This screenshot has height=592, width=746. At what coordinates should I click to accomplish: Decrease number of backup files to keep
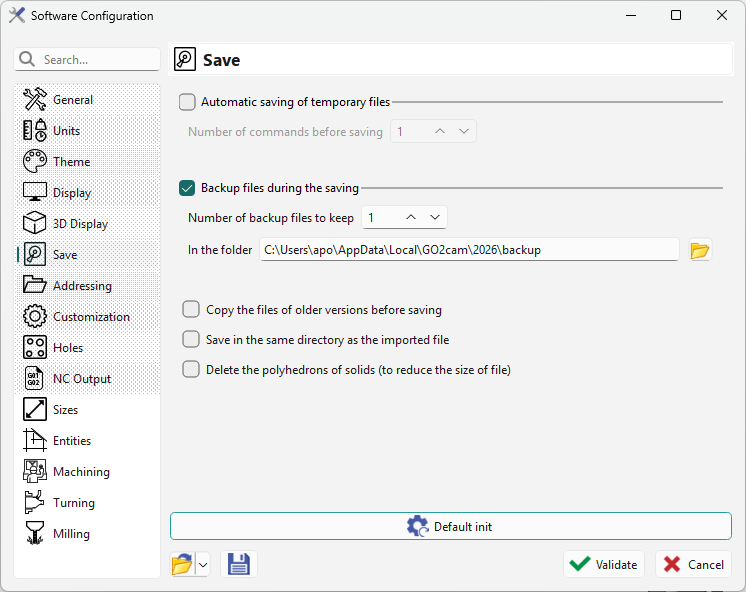tap(435, 218)
